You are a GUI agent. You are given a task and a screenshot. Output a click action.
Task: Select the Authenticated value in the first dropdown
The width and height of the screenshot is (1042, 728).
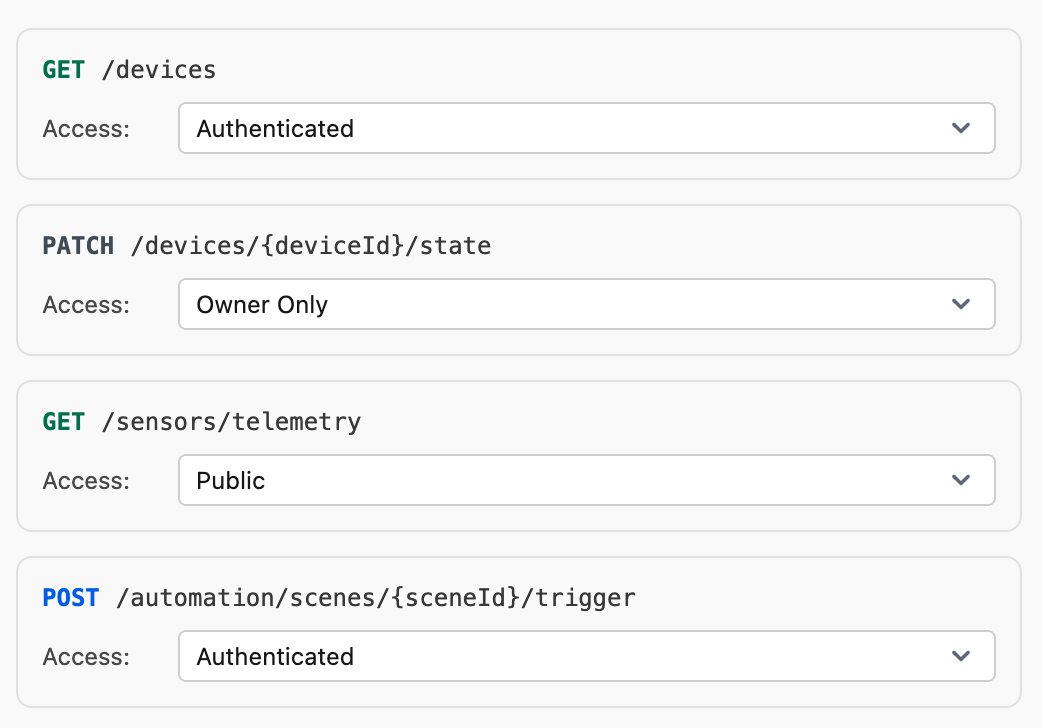click(275, 128)
